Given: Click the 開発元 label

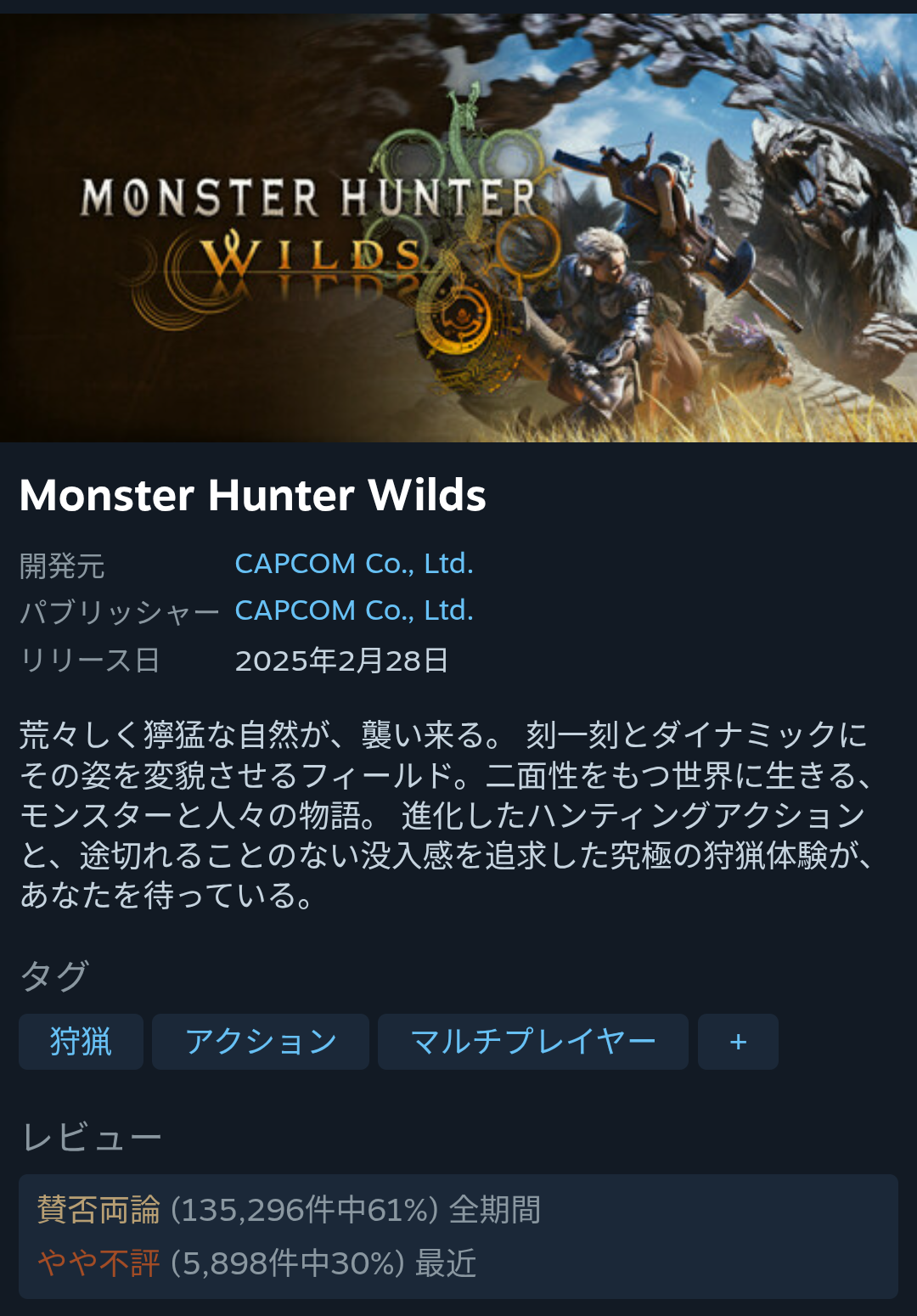Looking at the screenshot, I should (62, 565).
